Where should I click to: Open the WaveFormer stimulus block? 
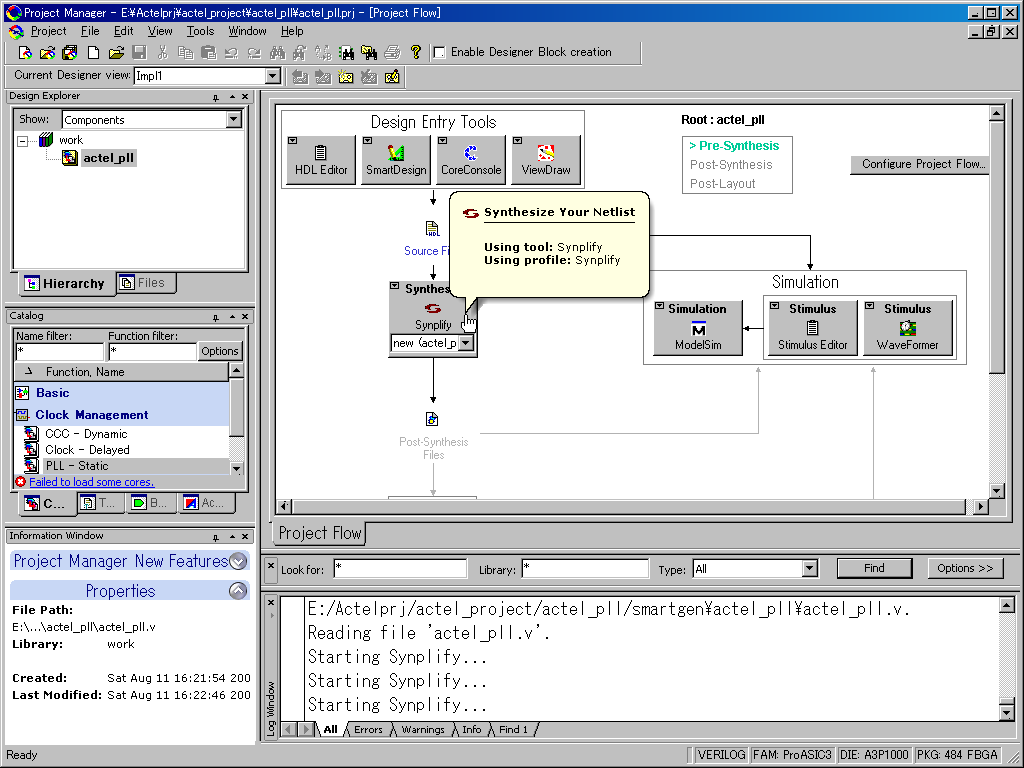click(907, 328)
